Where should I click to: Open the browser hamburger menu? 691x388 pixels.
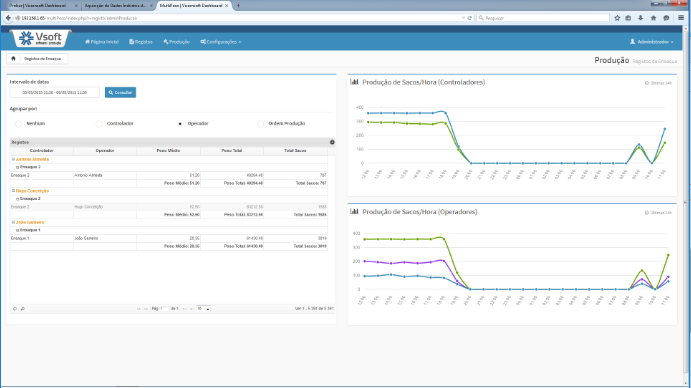(681, 18)
